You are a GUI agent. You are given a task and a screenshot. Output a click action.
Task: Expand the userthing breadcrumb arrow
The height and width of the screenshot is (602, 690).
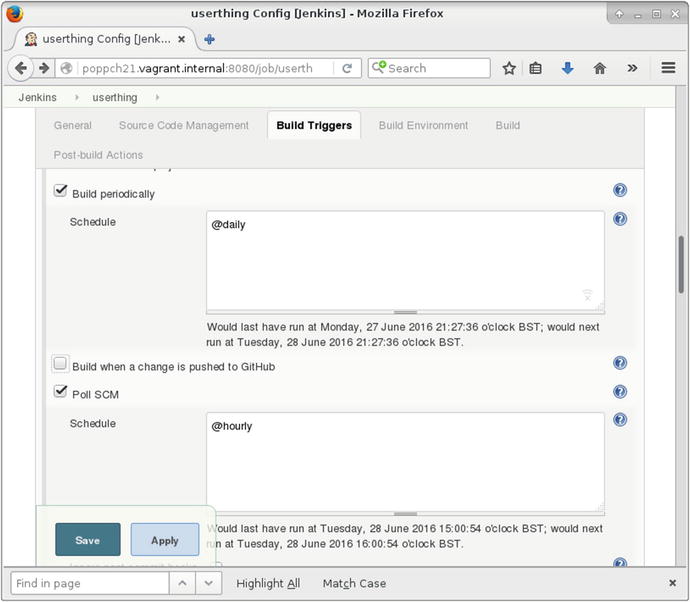pyautogui.click(x=158, y=97)
